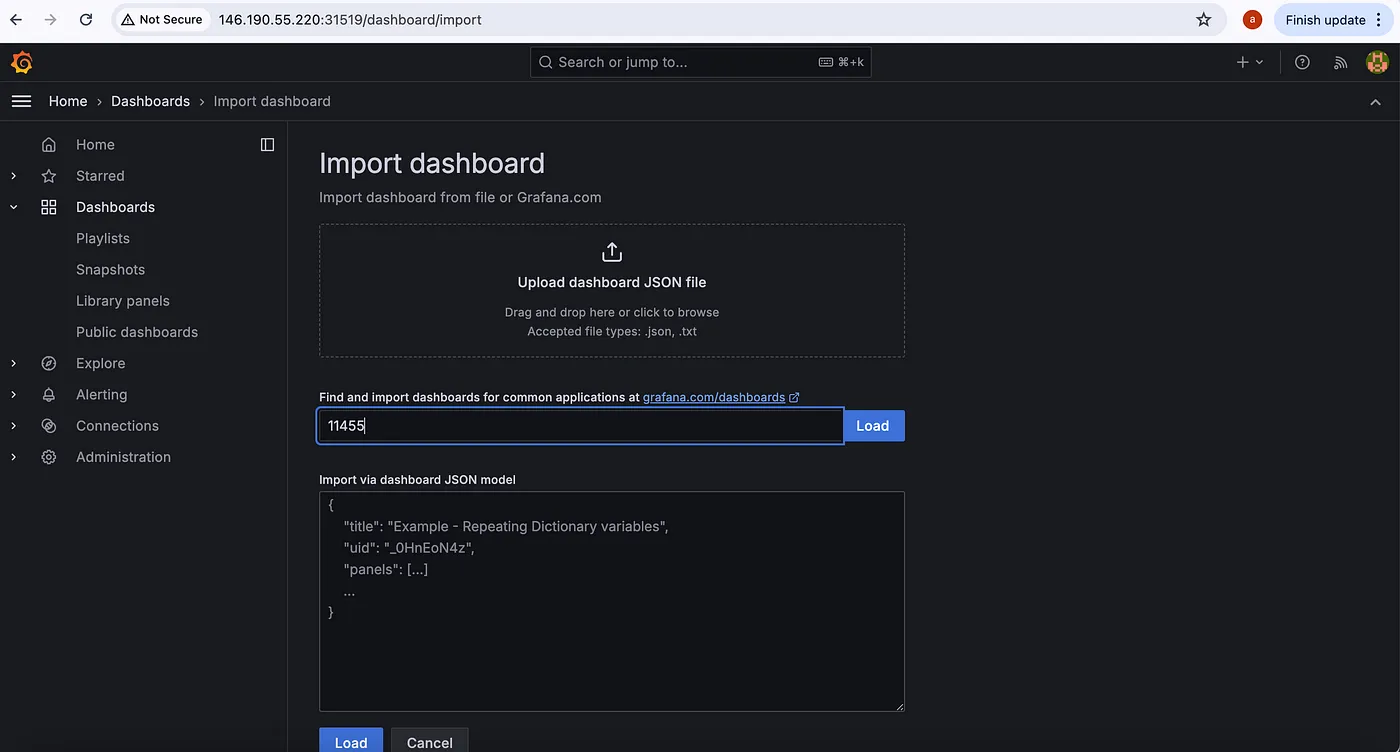Open the help question mark icon

[x=1302, y=62]
